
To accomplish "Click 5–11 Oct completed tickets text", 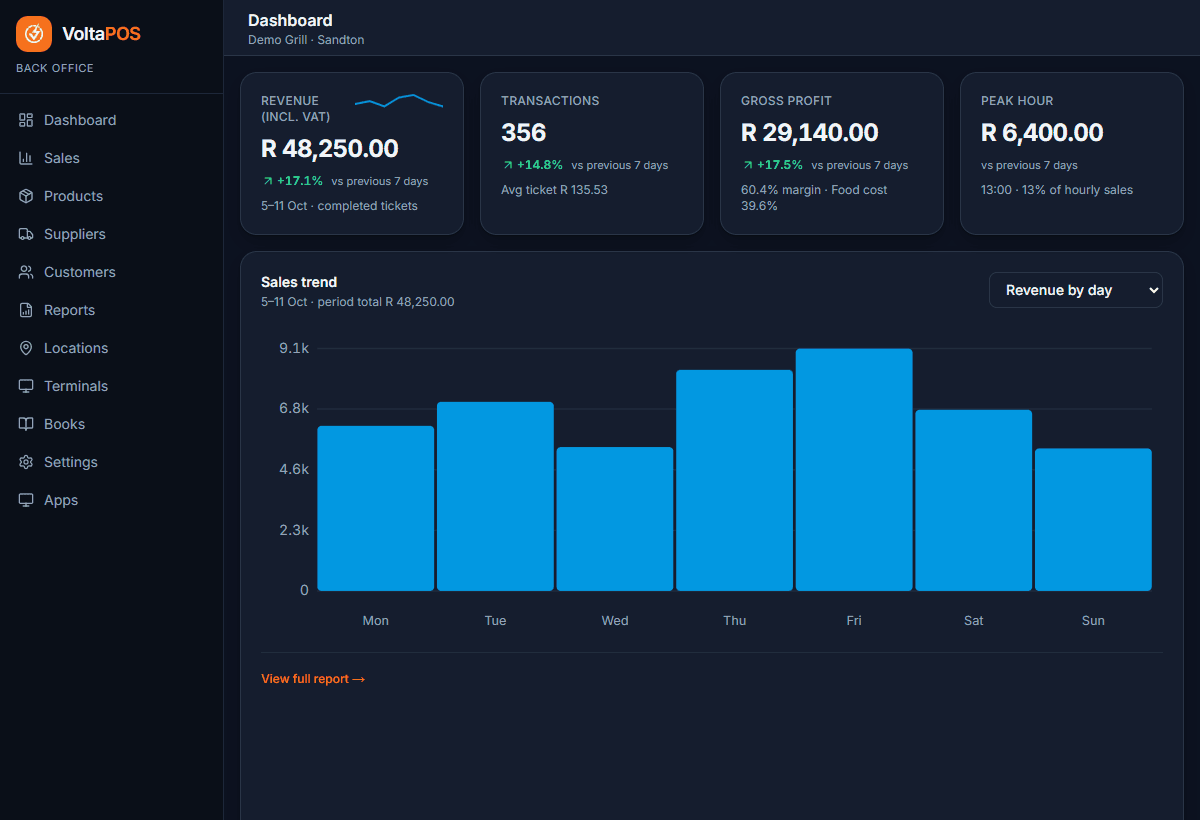I will (339, 206).
